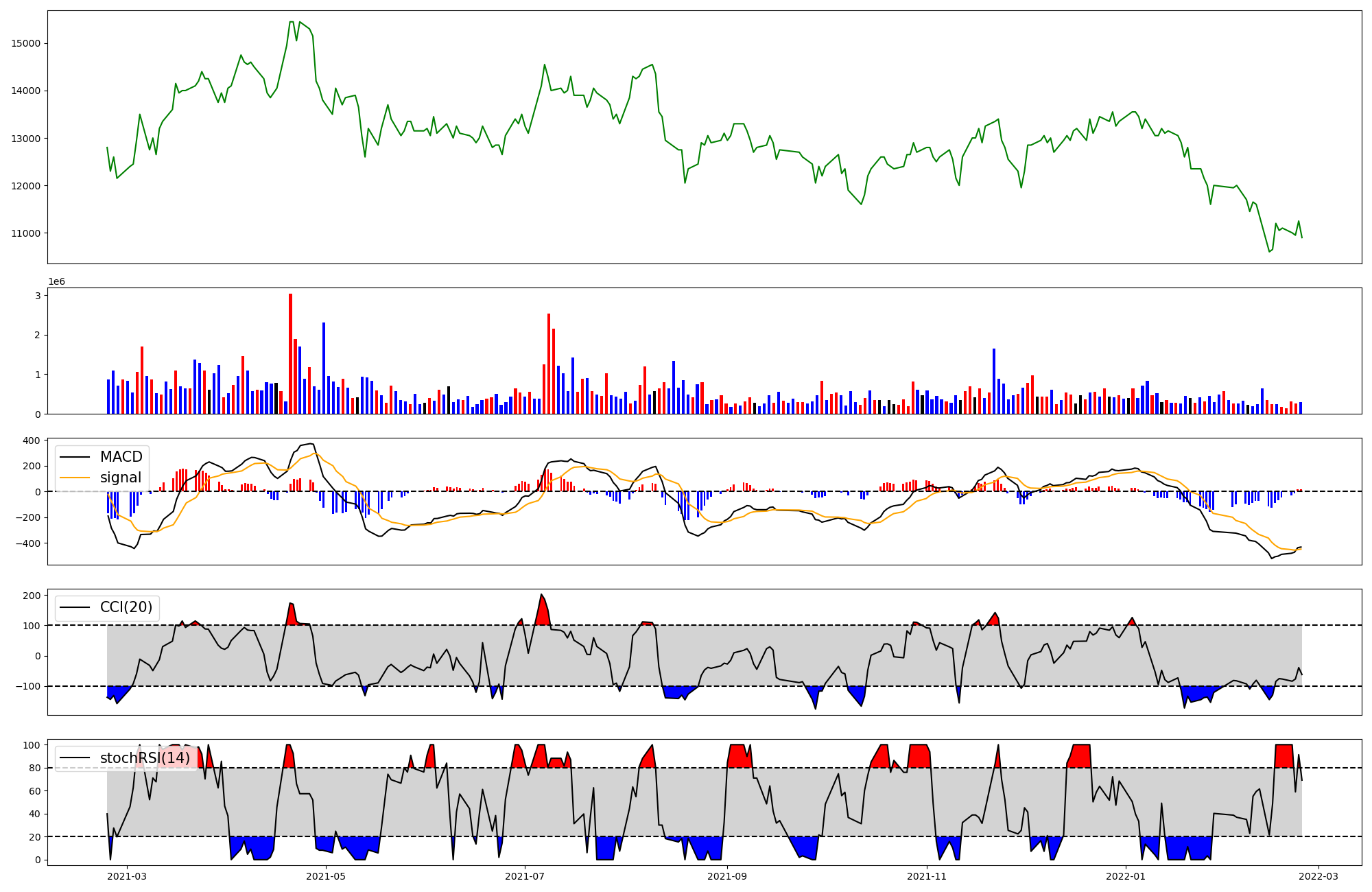This screenshot has height=892, width=1372.
Task: Click the 400 label on MACD axis
Action: (32, 441)
